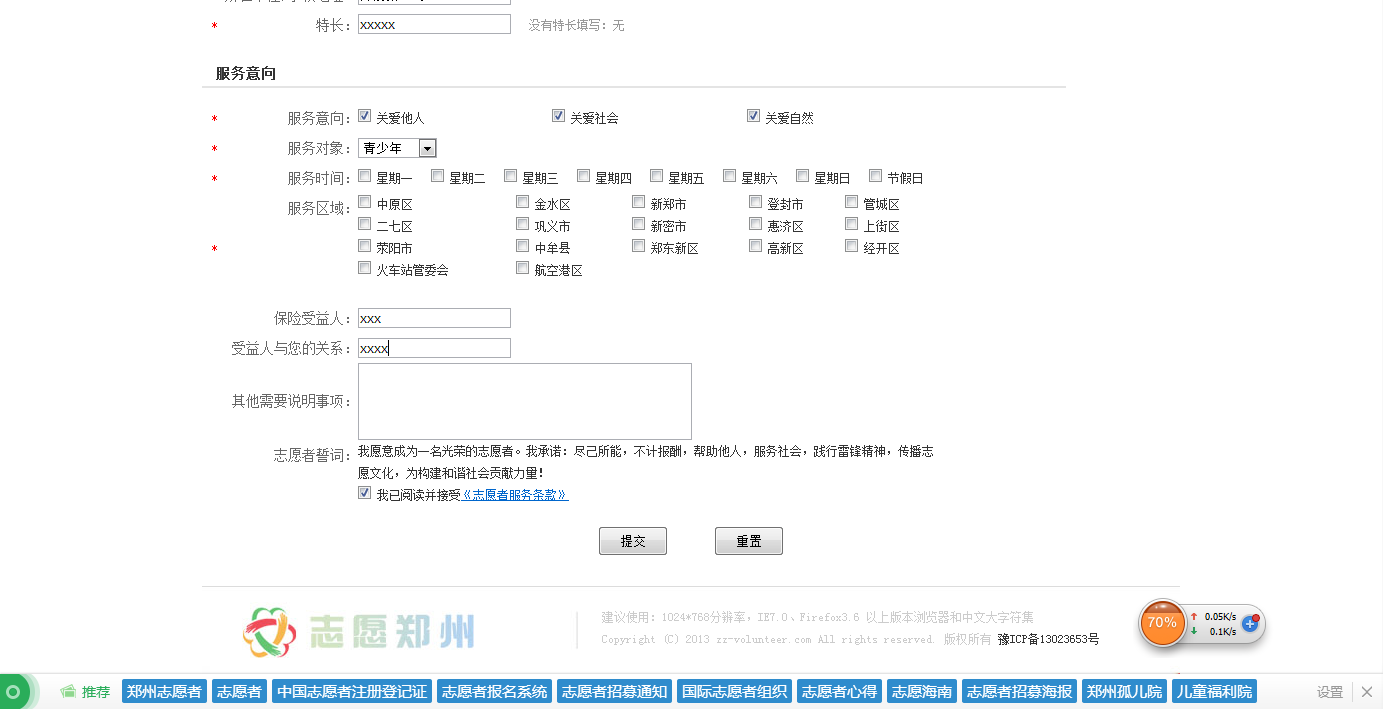This screenshot has height=709, width=1383.
Task: Open the 服务对象 dropdown showing 青少年
Action: [397, 148]
